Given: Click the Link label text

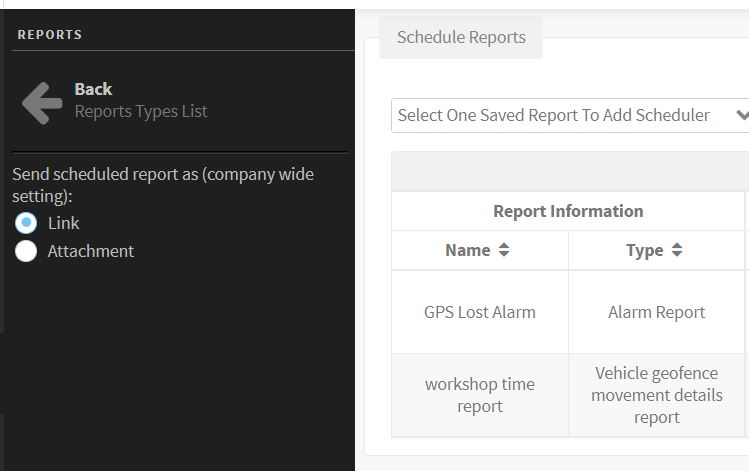Looking at the screenshot, I should coord(64,223).
